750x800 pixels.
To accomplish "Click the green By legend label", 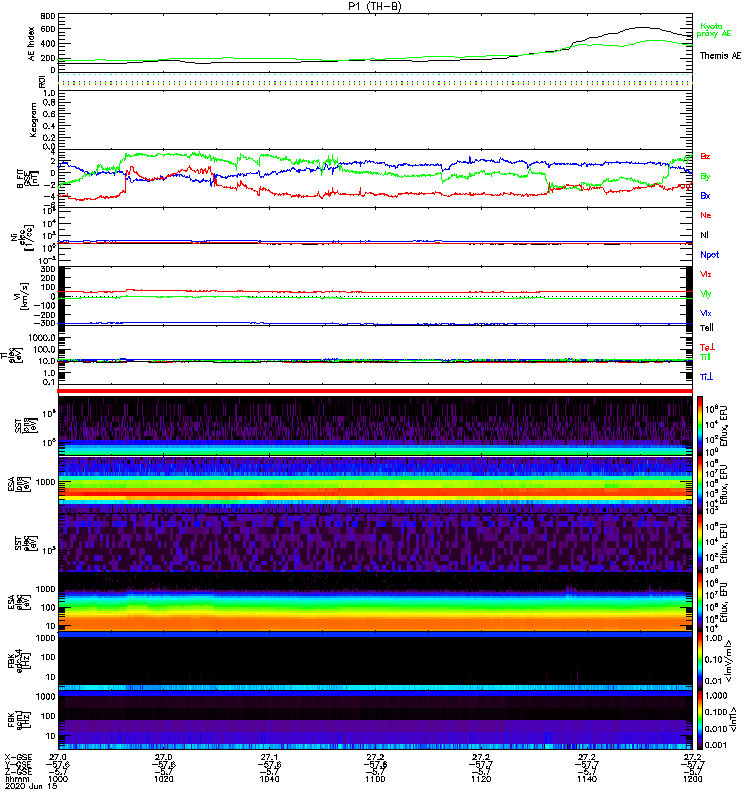I will click(705, 177).
